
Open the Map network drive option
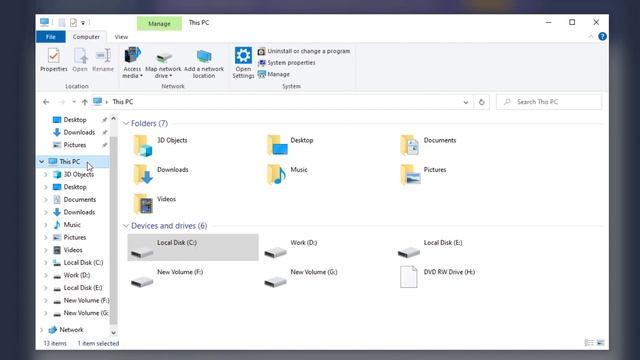click(163, 64)
